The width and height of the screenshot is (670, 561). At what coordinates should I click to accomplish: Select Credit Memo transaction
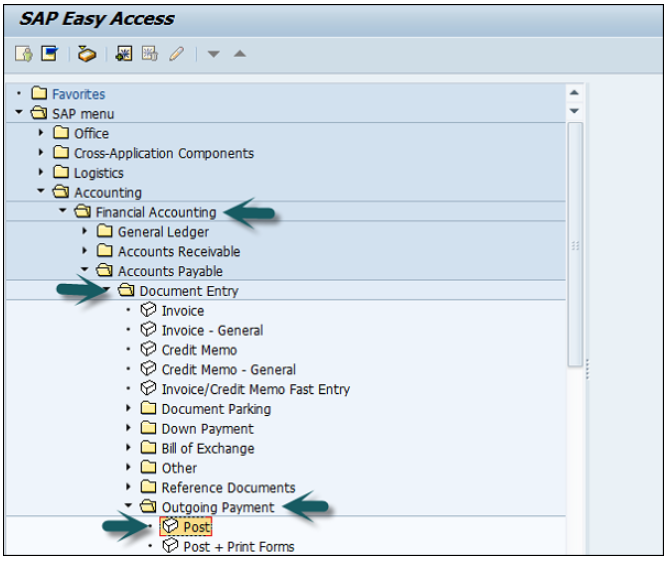click(199, 350)
